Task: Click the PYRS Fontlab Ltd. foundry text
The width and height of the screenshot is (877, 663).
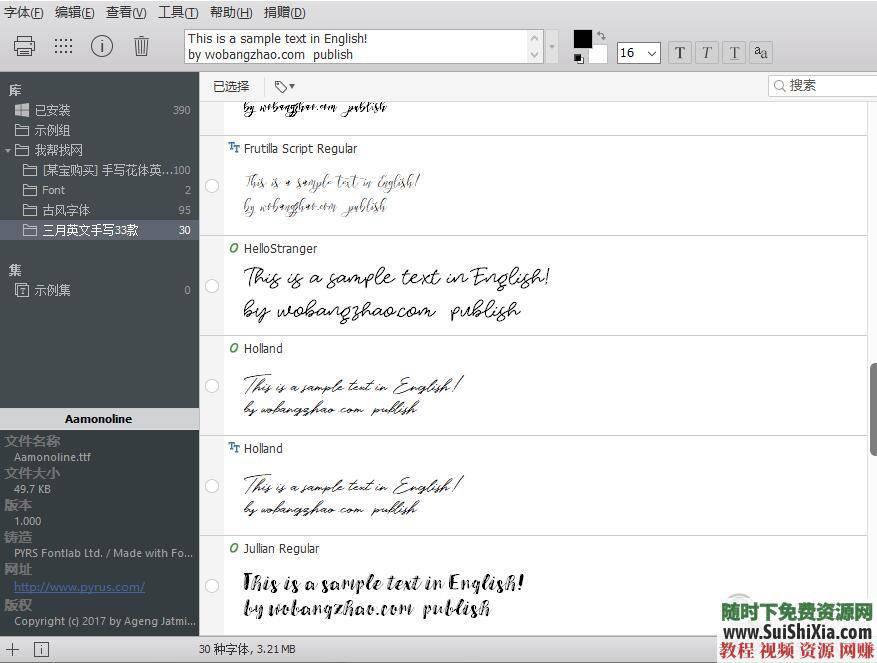Action: click(x=103, y=553)
